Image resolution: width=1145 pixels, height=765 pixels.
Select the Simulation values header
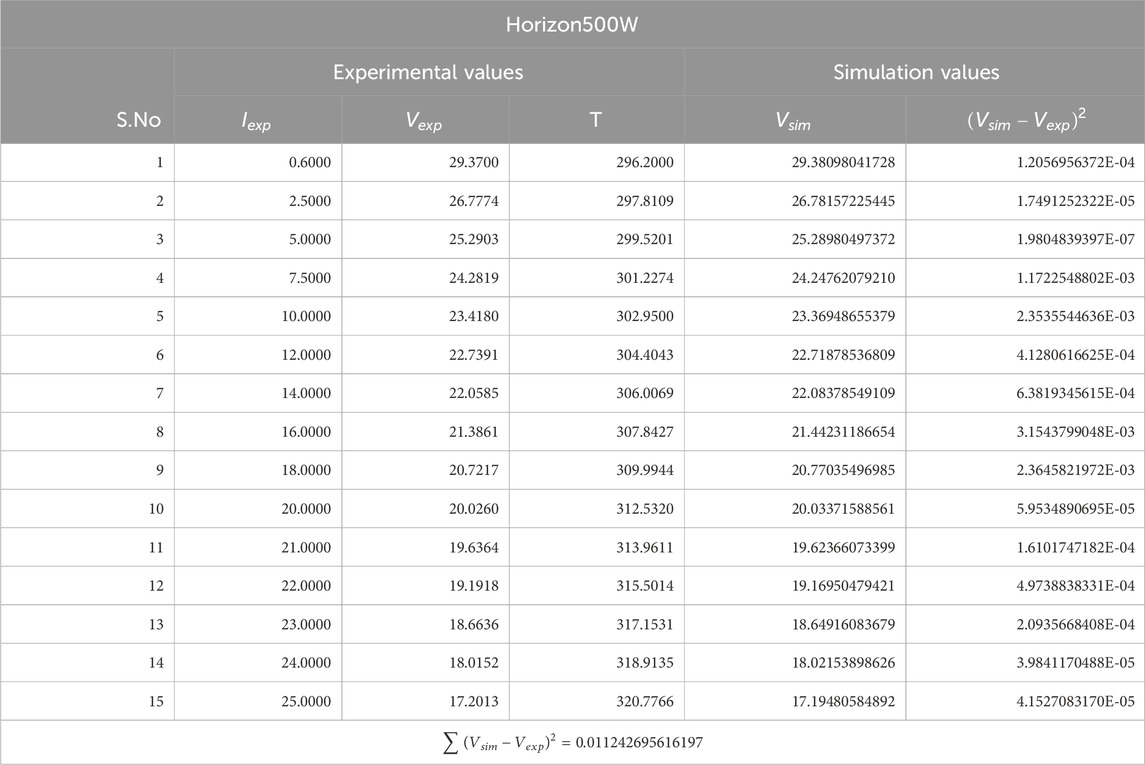coord(916,72)
